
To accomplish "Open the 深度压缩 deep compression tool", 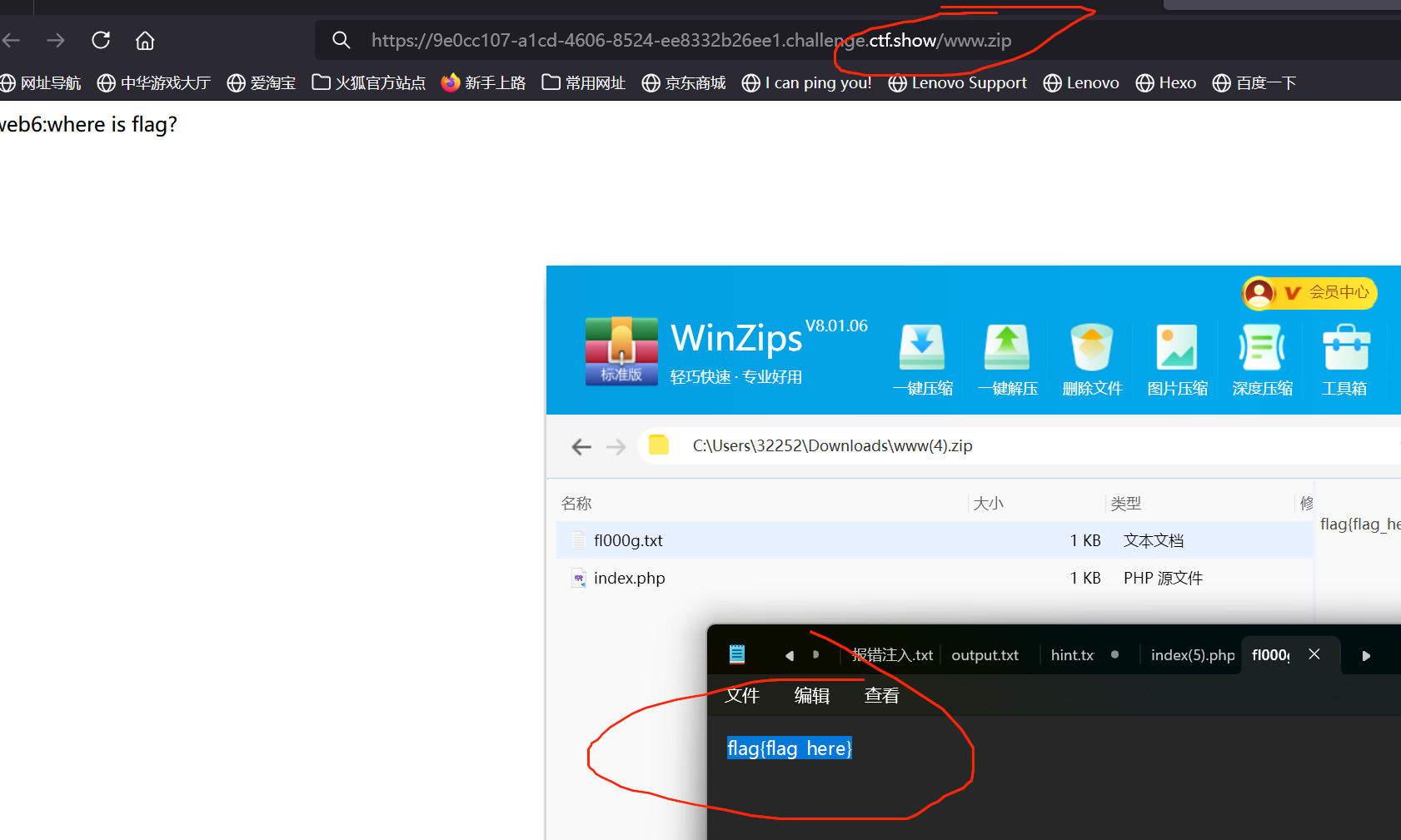I will 1262,348.
